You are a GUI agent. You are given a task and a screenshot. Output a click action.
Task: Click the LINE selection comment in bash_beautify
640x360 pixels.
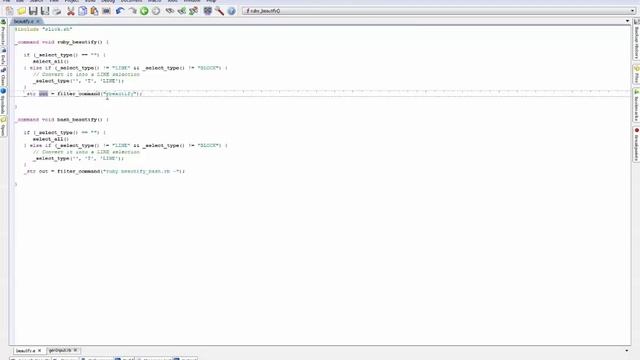(86, 152)
